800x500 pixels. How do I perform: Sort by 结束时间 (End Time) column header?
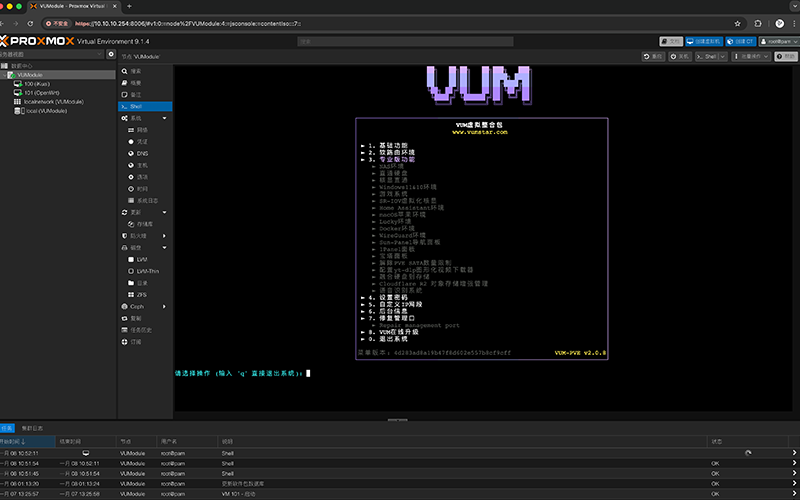(x=86, y=441)
